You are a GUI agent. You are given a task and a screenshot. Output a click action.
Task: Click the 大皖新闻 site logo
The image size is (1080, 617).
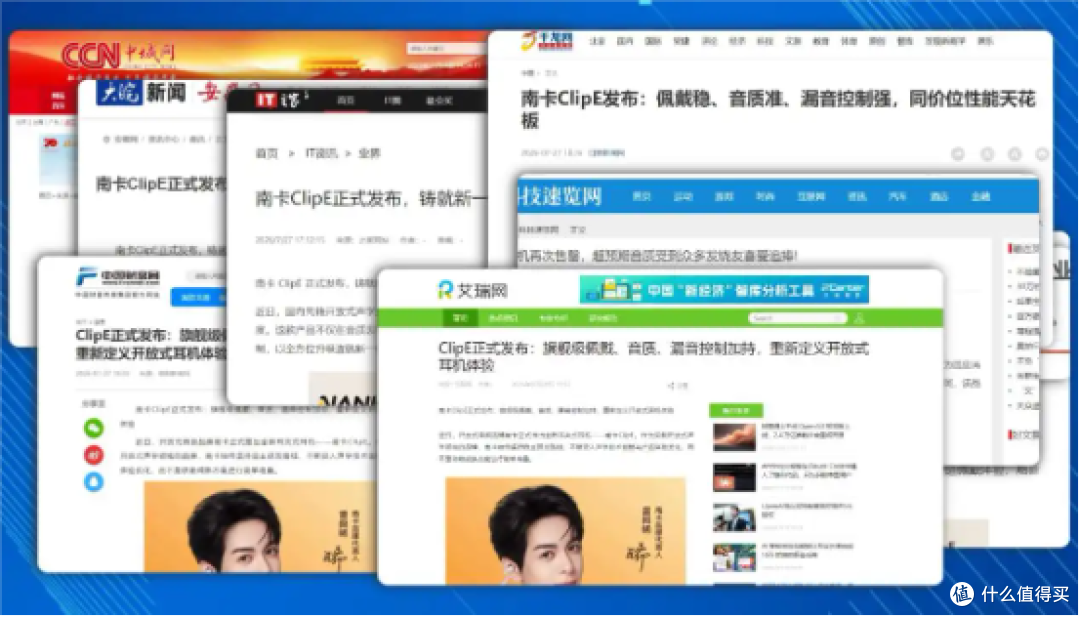141,92
